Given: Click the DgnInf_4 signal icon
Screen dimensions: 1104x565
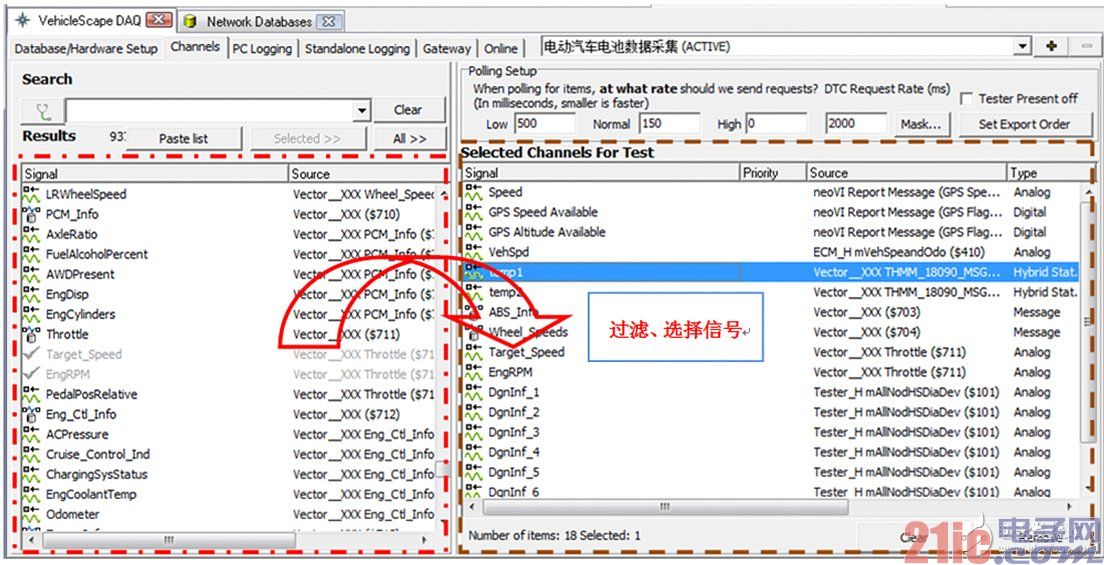Looking at the screenshot, I should point(474,452).
